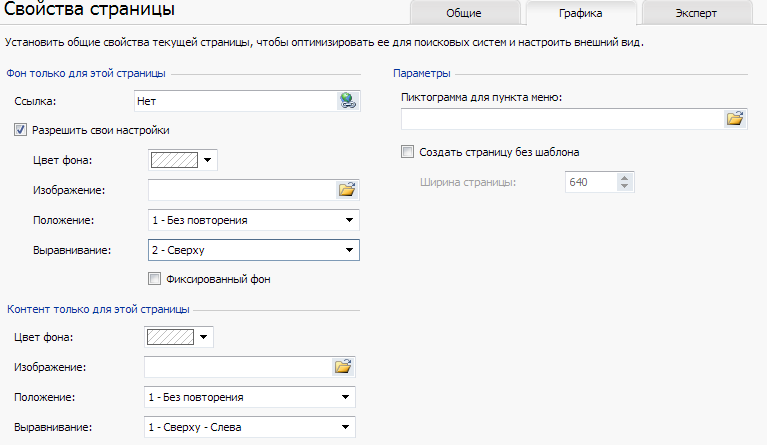The image size is (767, 445).
Task: Increase Ширина страницы with spinner up arrow
Action: [x=624, y=178]
